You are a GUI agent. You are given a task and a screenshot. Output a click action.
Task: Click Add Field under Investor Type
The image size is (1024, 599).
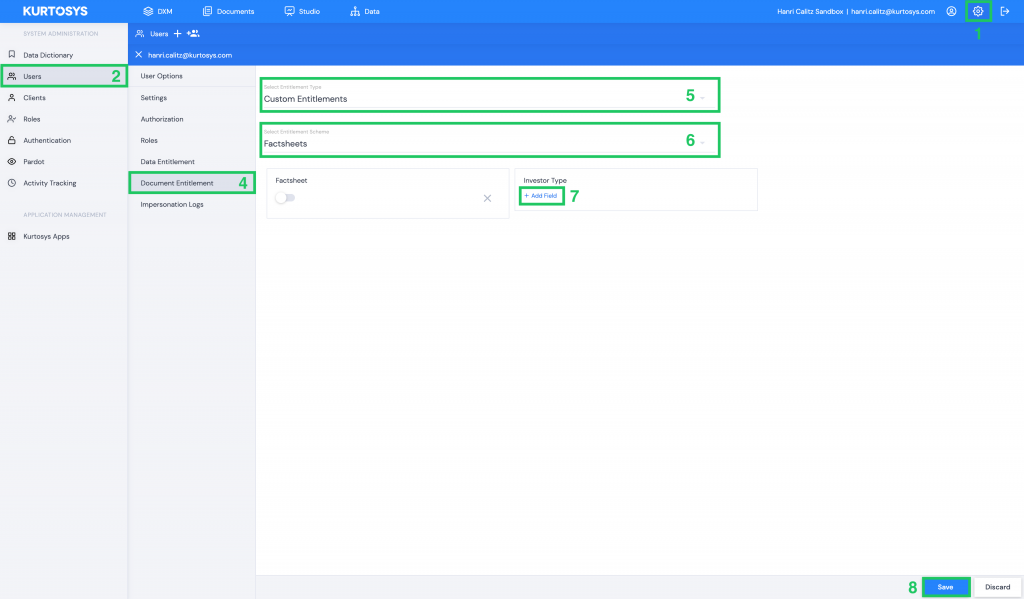(540, 196)
